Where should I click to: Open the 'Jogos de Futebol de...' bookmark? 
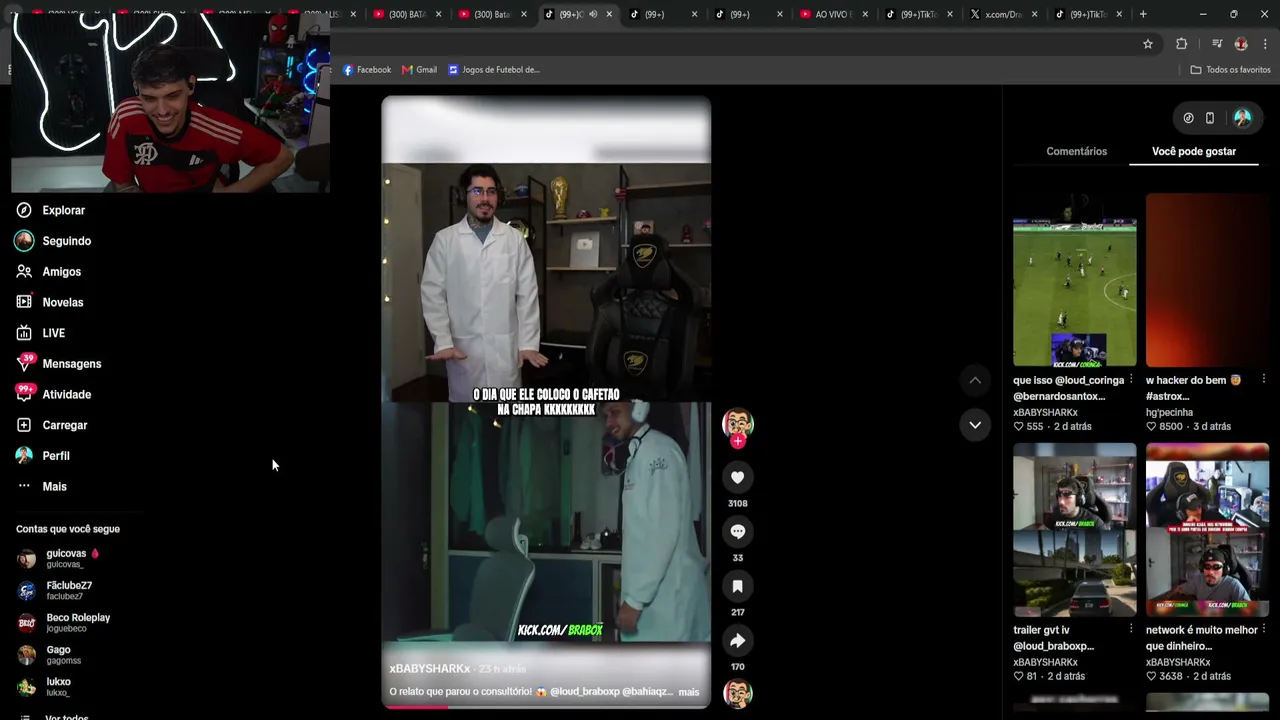point(494,70)
